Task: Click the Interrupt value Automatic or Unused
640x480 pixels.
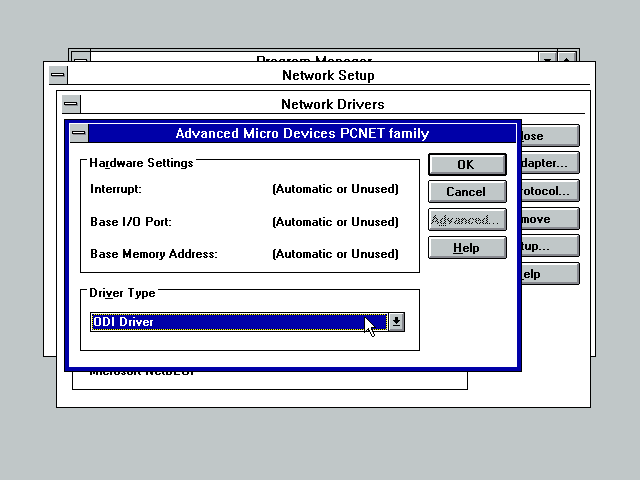Action: pos(336,189)
